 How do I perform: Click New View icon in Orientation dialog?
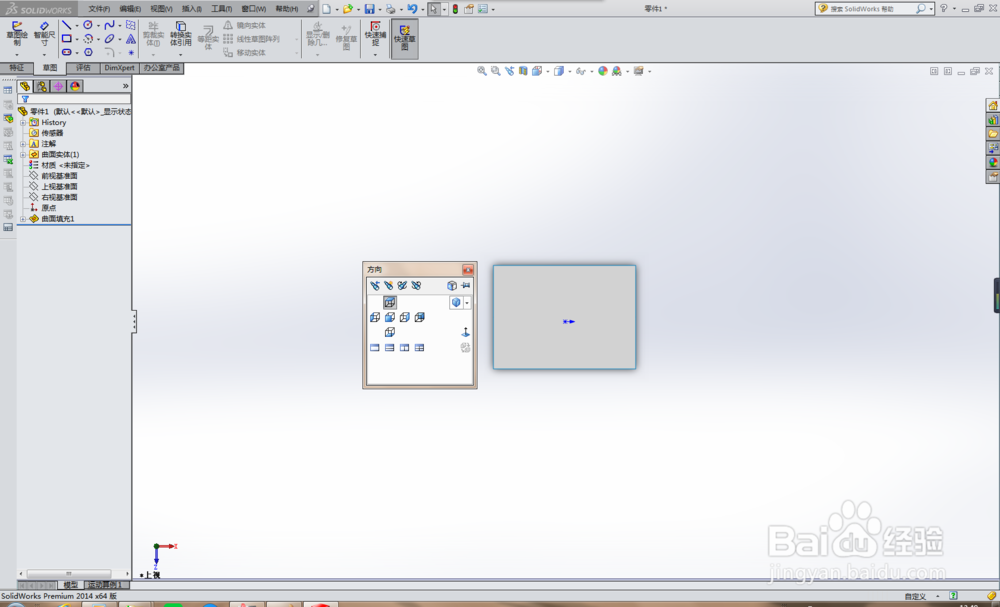(388, 285)
